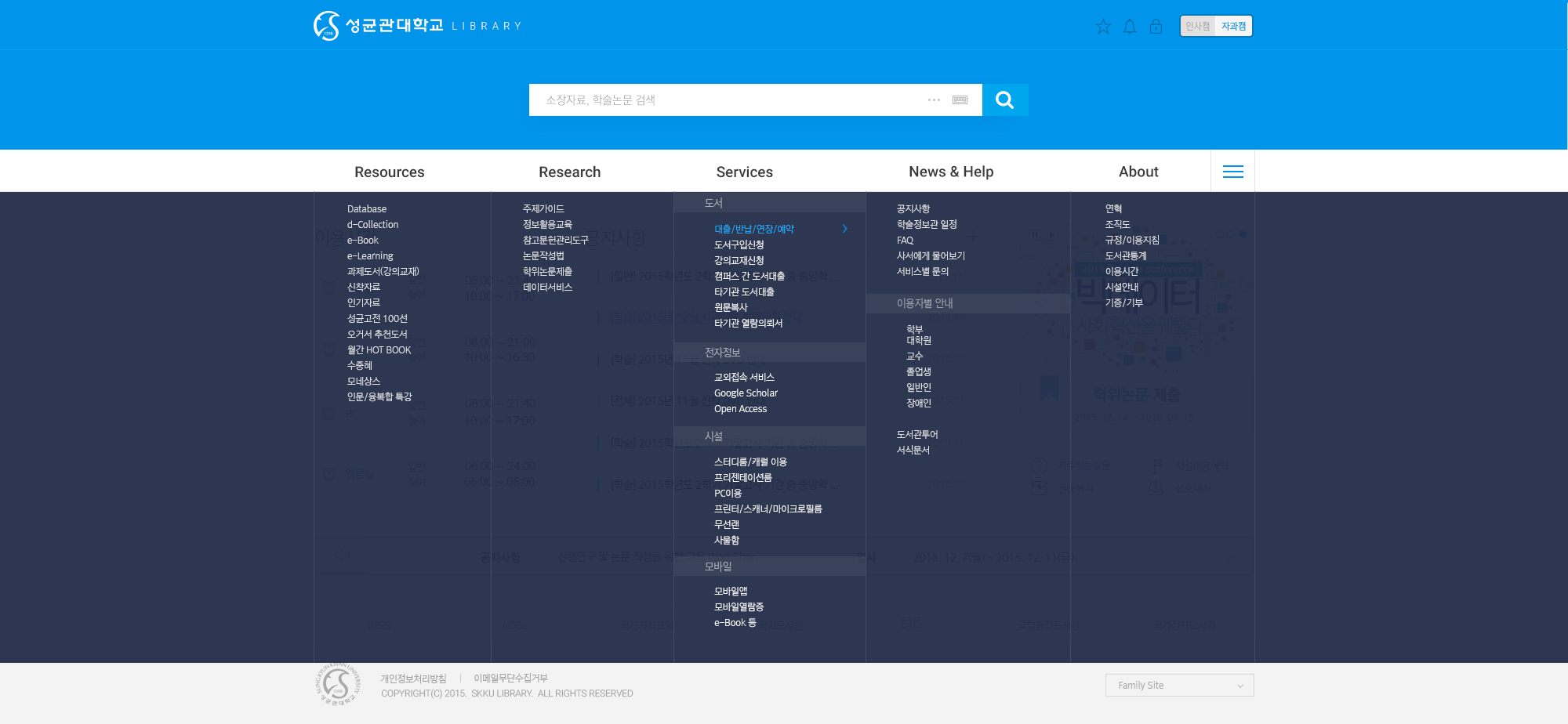This screenshot has width=1568, height=724.
Task: Switch campus toggle to 인사캠
Action: [x=1198, y=27]
